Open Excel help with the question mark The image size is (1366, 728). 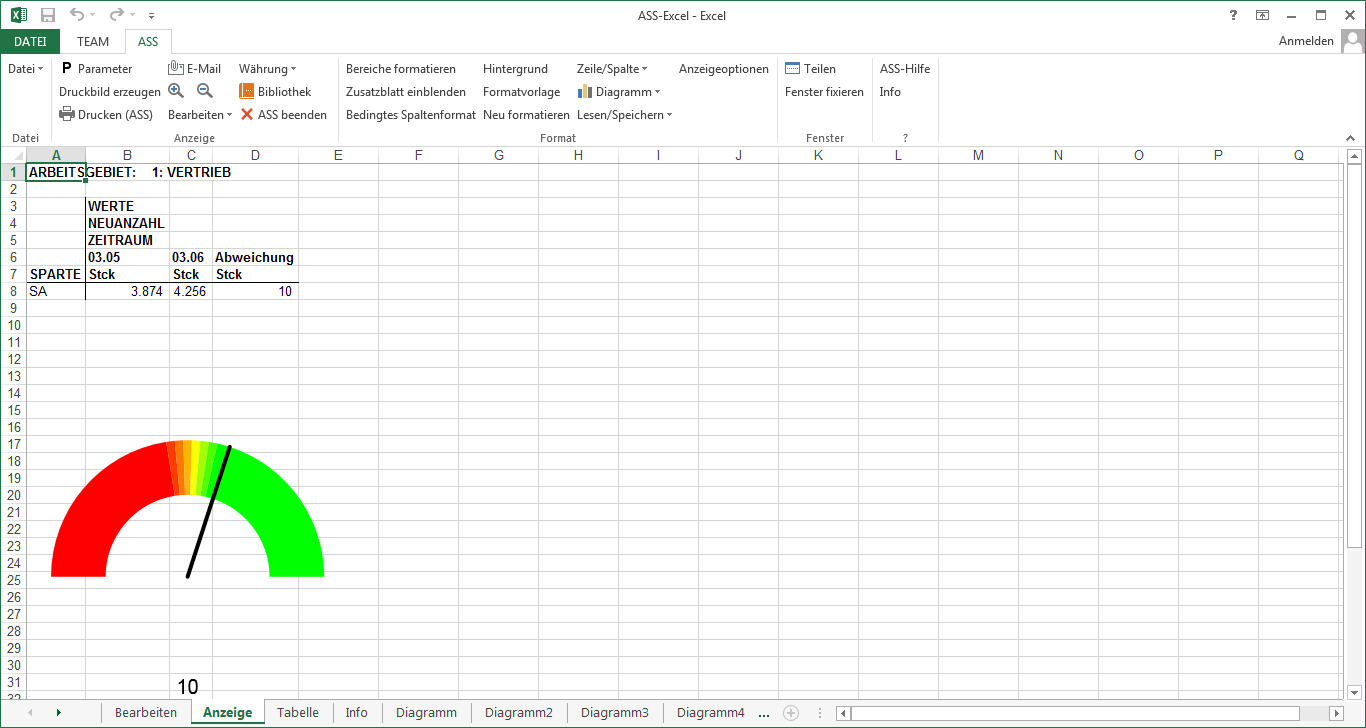coord(1232,15)
